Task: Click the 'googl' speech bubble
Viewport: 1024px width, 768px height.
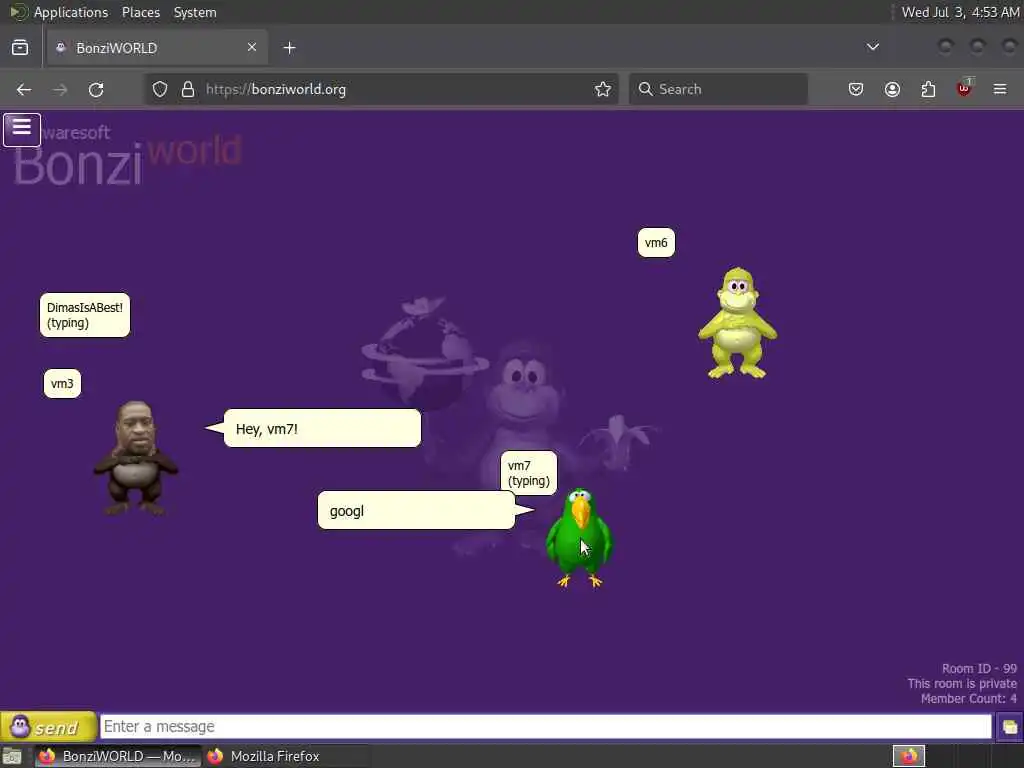Action: coord(416,510)
